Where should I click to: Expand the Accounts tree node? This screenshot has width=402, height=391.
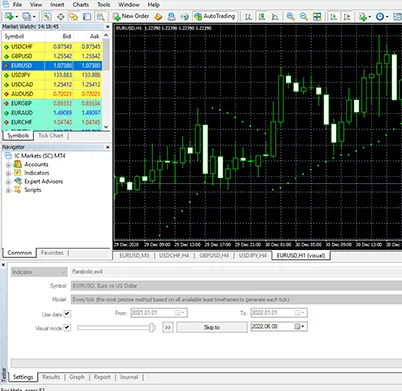coord(8,165)
